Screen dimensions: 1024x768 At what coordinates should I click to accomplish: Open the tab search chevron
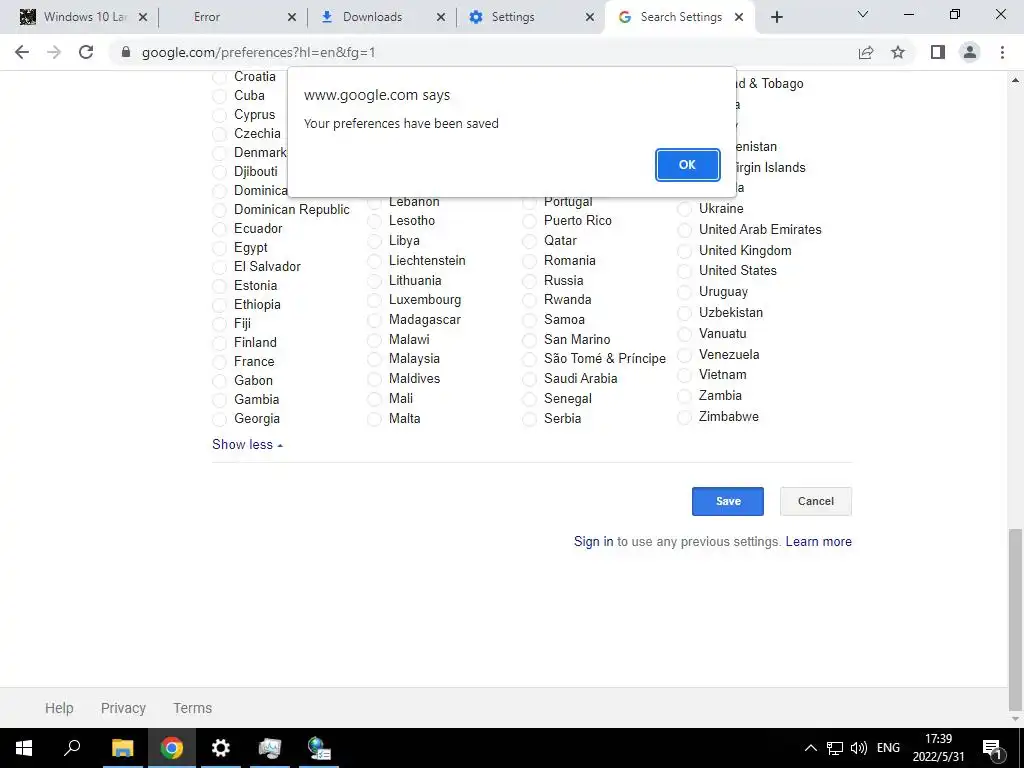coord(863,14)
